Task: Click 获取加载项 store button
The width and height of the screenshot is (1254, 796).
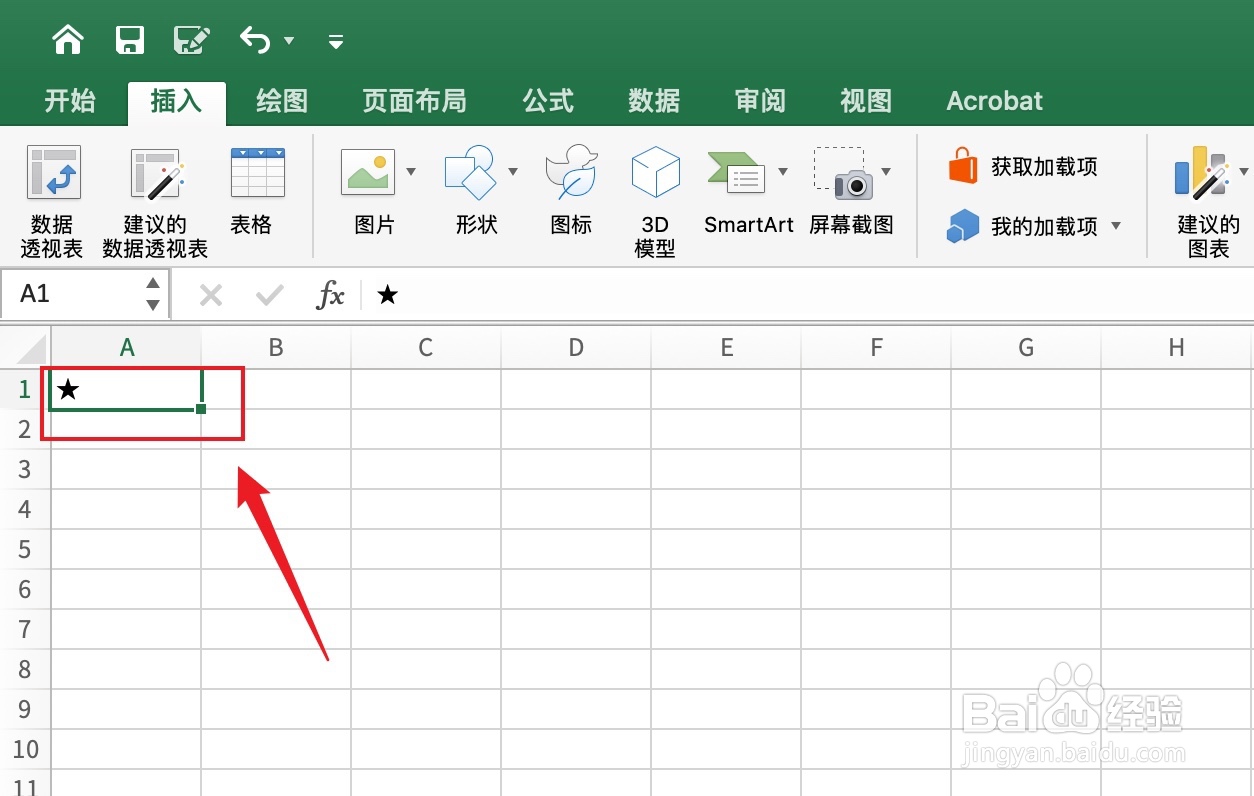Action: [x=1022, y=166]
